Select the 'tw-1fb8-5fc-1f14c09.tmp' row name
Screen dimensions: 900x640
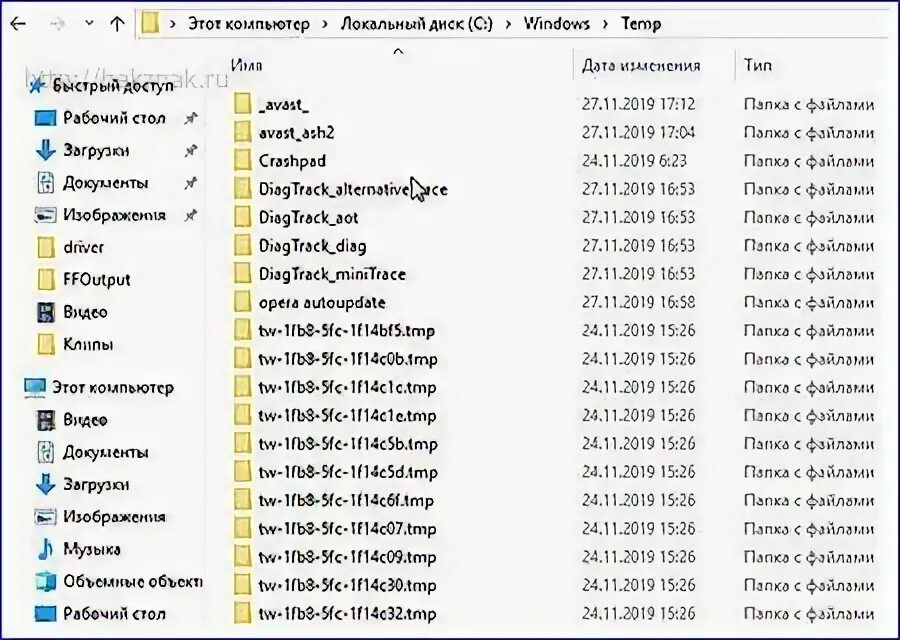[x=347, y=557]
